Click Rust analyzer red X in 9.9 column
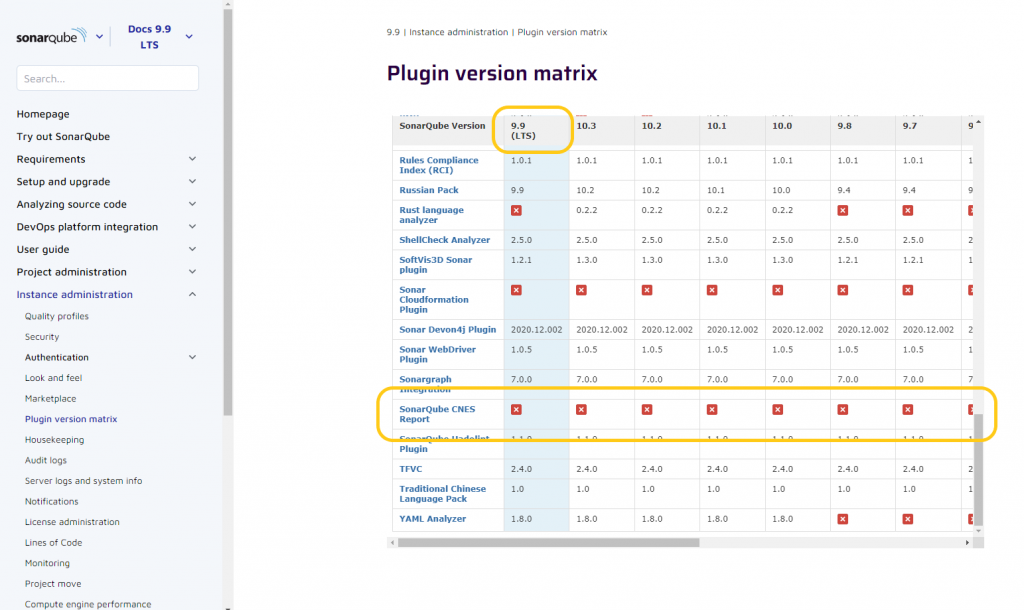 point(516,210)
